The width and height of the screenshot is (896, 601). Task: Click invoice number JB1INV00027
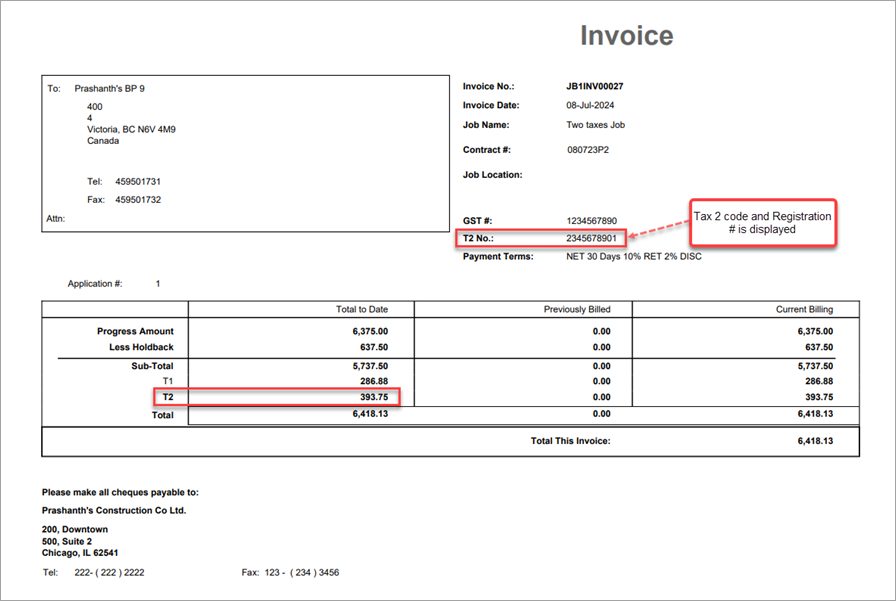594,86
